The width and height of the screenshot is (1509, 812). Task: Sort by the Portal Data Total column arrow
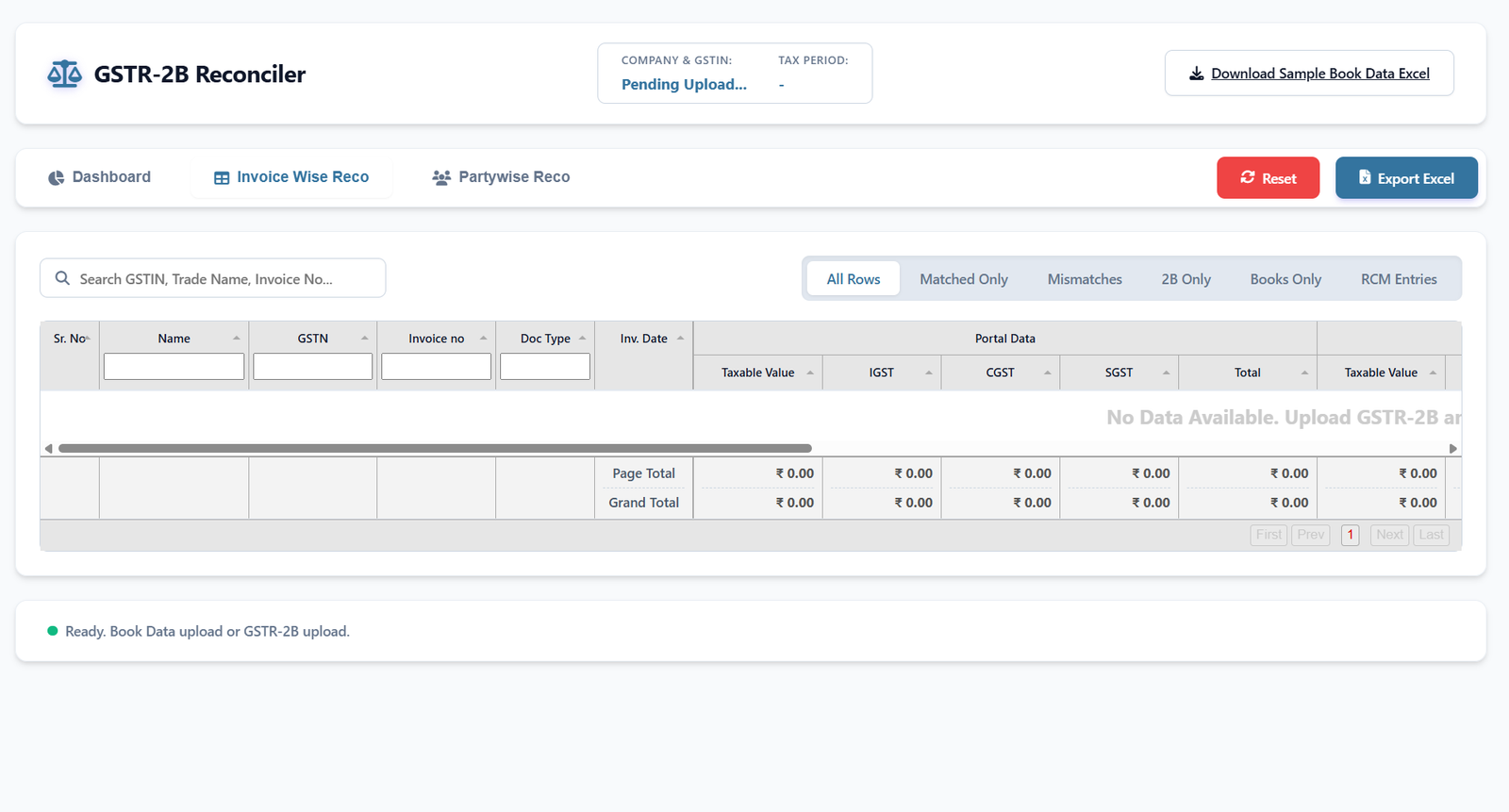tap(1305, 373)
